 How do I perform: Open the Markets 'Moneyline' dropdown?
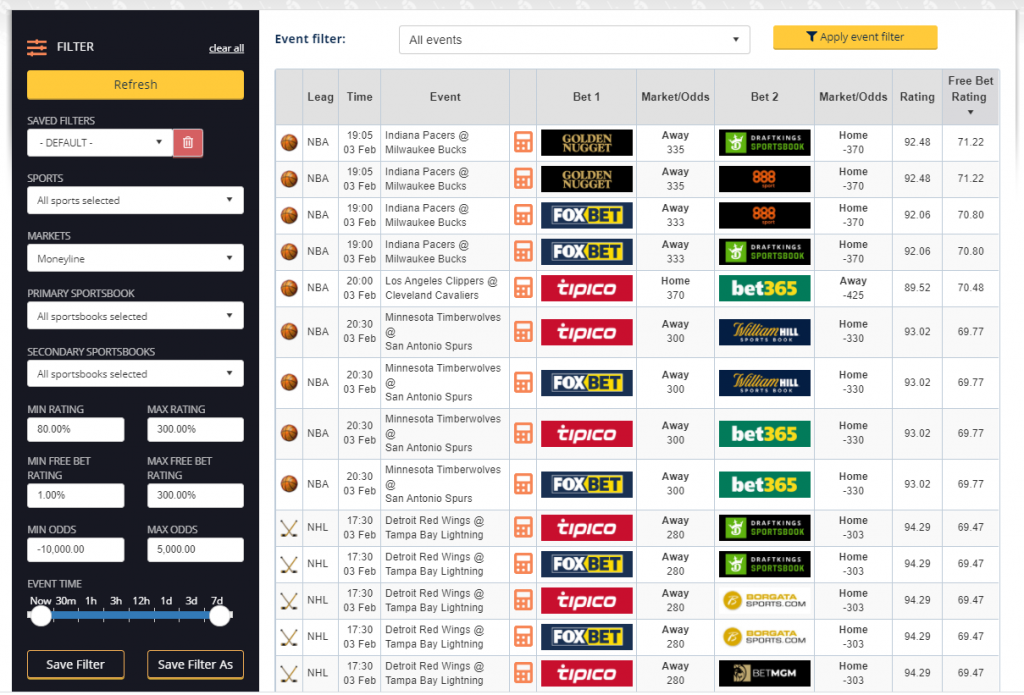135,259
